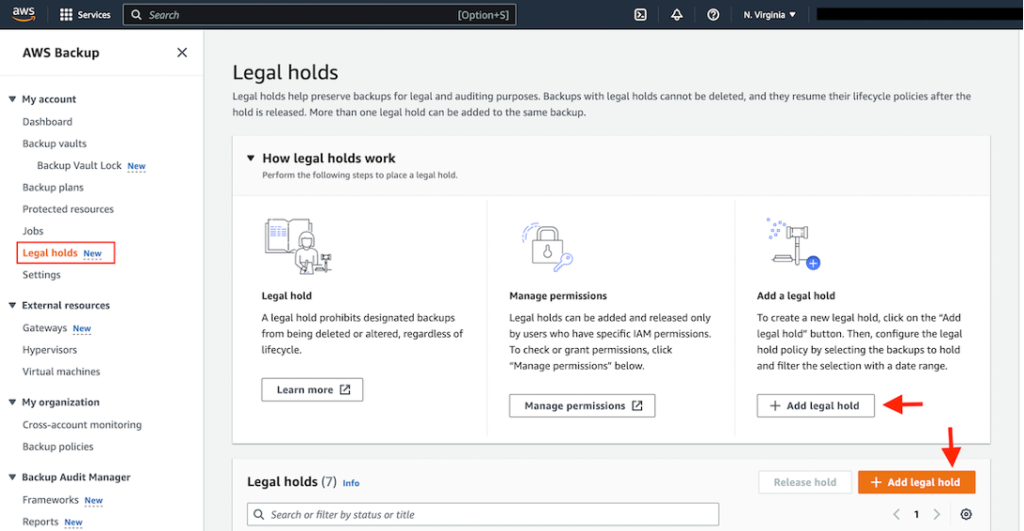The height and width of the screenshot is (531, 1024).
Task: Focus the search or filter by status field
Action: coord(483,514)
